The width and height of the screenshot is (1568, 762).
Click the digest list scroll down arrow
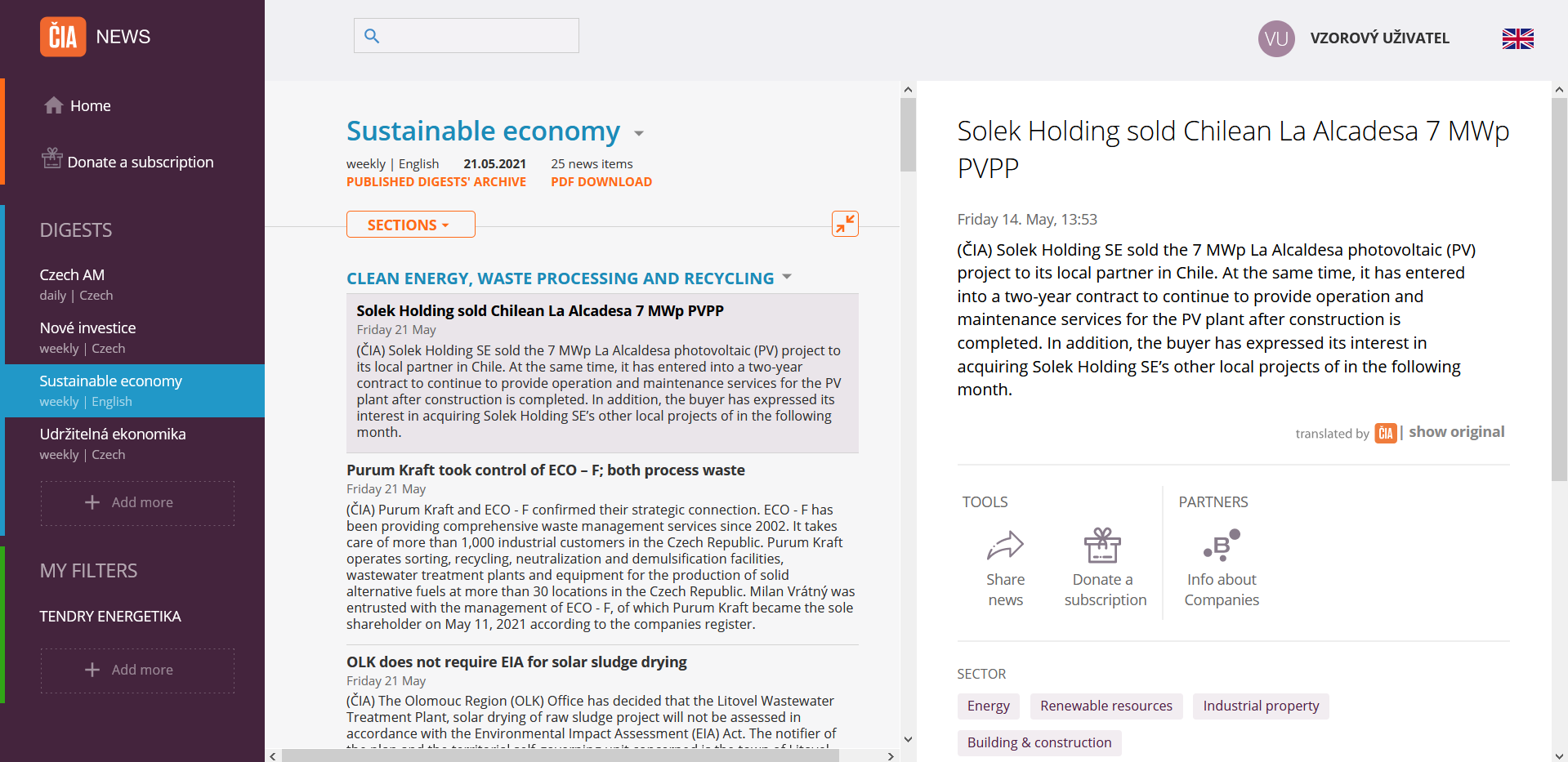(908, 739)
